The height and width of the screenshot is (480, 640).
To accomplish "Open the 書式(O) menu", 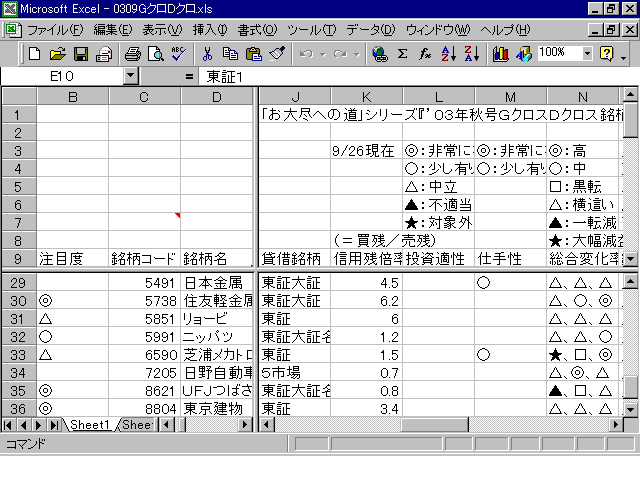I will point(257,30).
